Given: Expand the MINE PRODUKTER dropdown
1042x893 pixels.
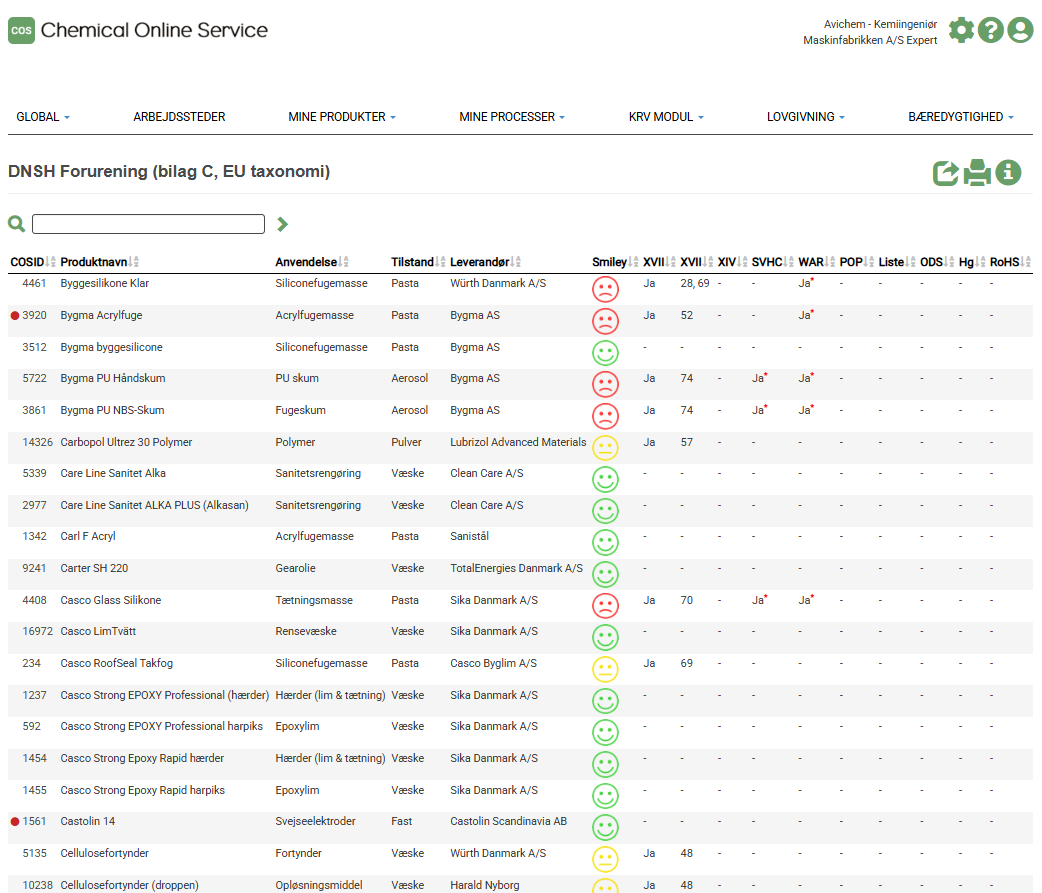Looking at the screenshot, I should 342,117.
